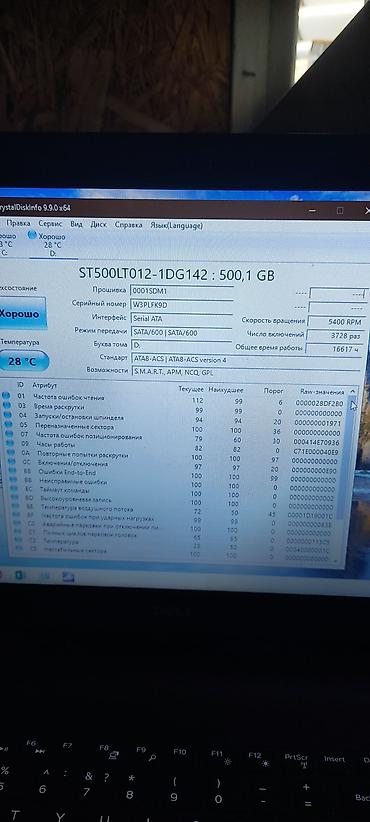The image size is (370, 822).
Task: Click status dot of attribute 03 spin-up time
Action: (6, 405)
